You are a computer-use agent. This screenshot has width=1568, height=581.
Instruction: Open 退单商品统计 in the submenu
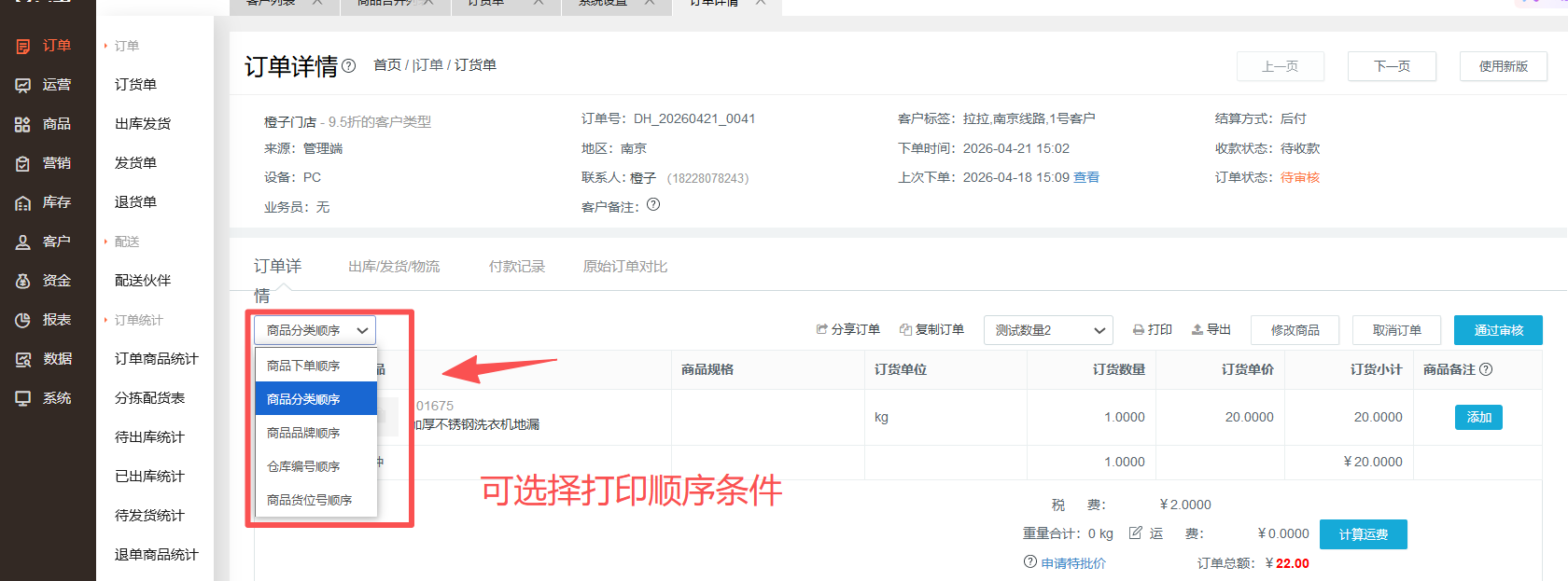[x=157, y=555]
